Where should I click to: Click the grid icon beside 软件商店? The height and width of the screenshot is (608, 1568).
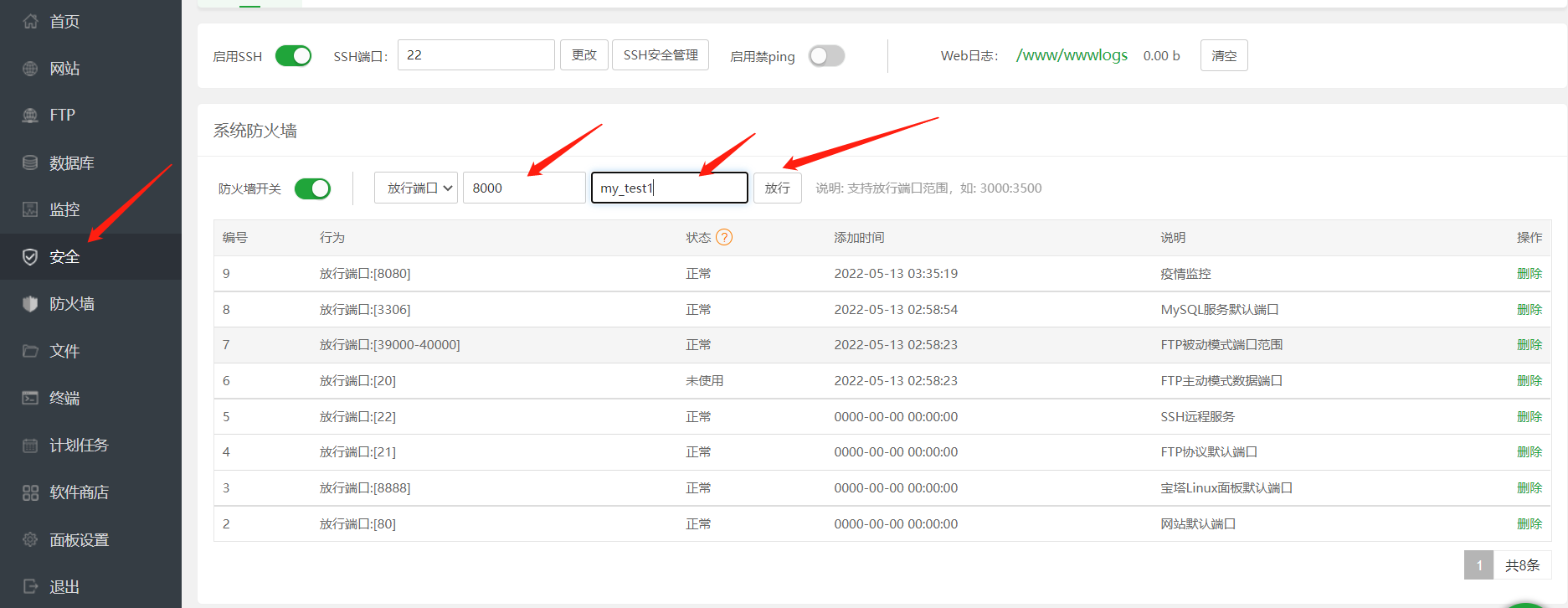tap(30, 492)
